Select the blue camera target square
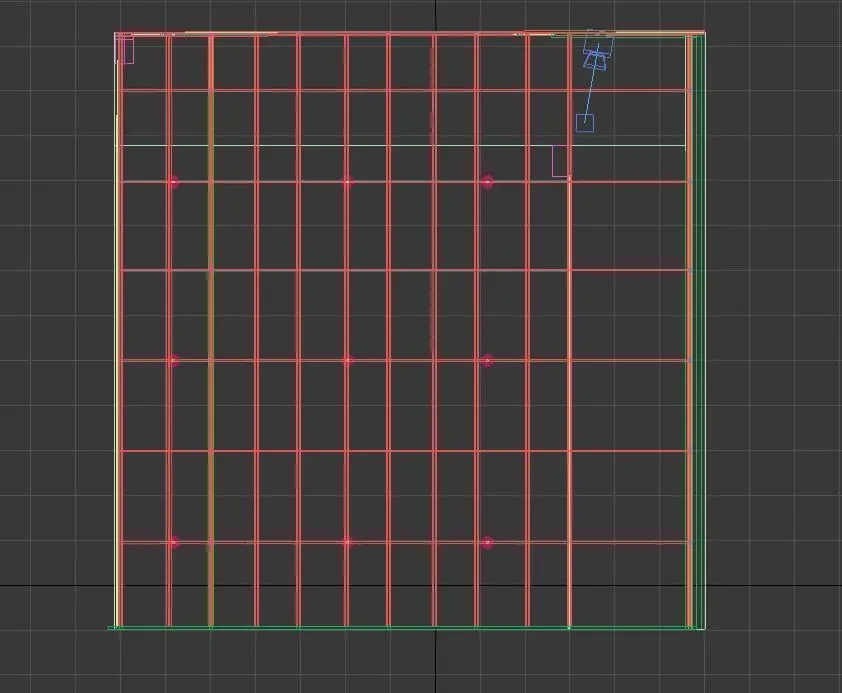The width and height of the screenshot is (842, 693). 585,123
